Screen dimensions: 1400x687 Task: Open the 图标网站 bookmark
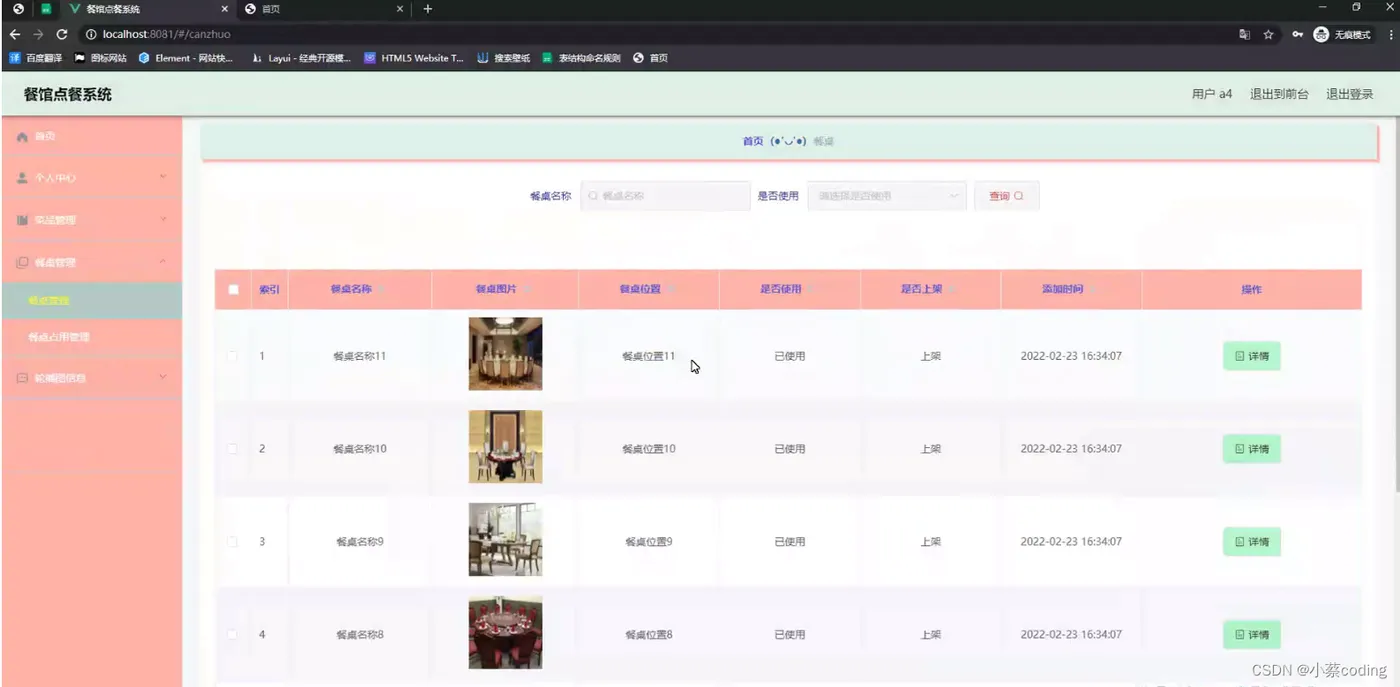coord(100,58)
